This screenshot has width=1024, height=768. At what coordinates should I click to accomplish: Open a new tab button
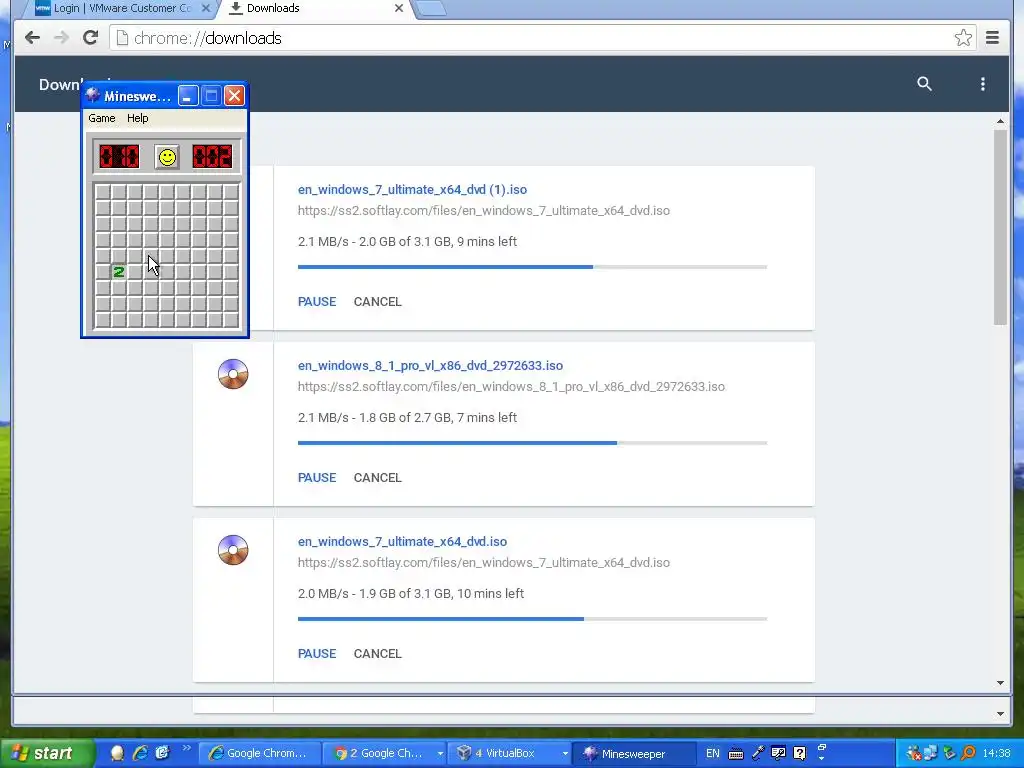pos(430,8)
